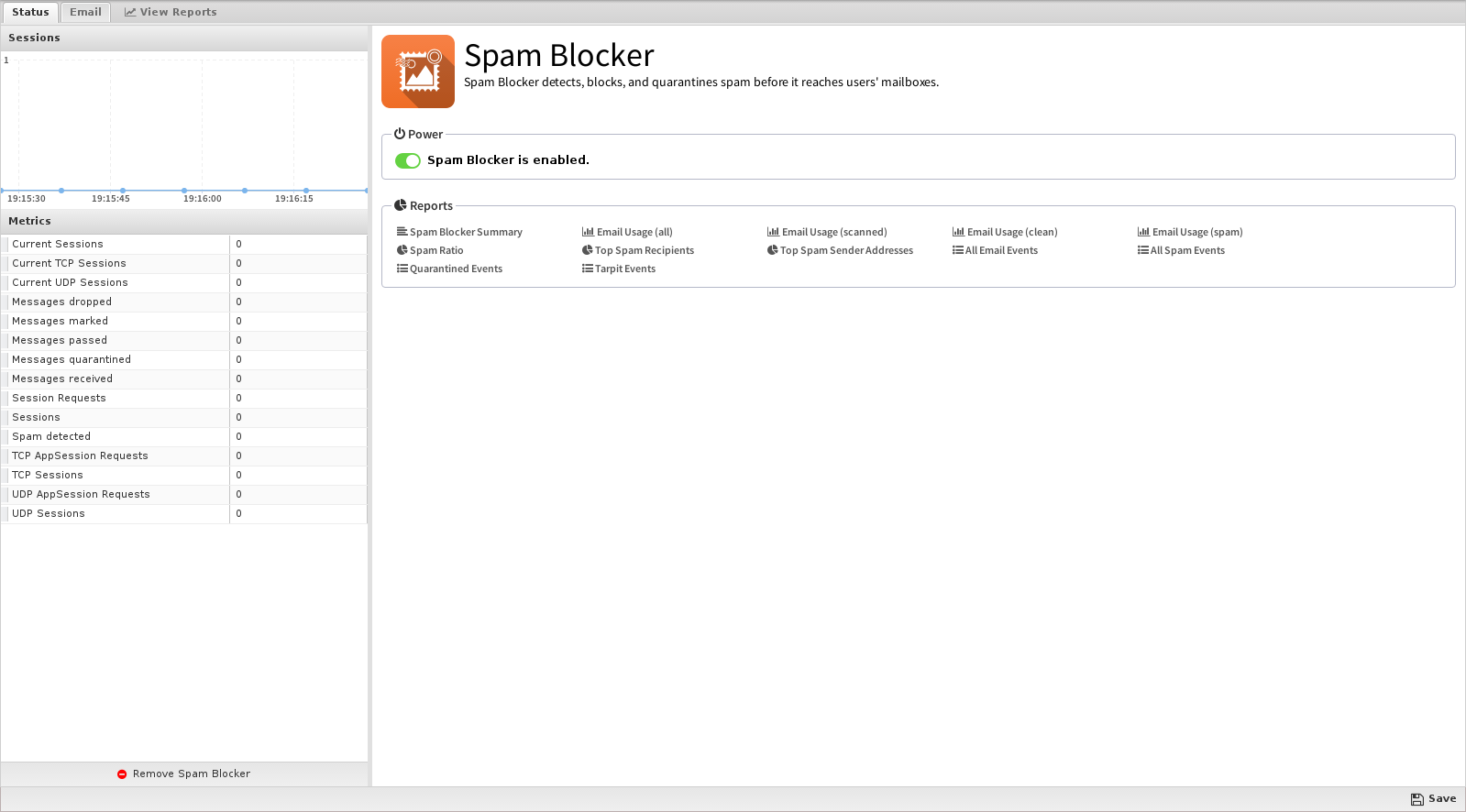The width and height of the screenshot is (1466, 812).
Task: Click pie icon for Top Spam Sender Addresses
Action: 772,250
